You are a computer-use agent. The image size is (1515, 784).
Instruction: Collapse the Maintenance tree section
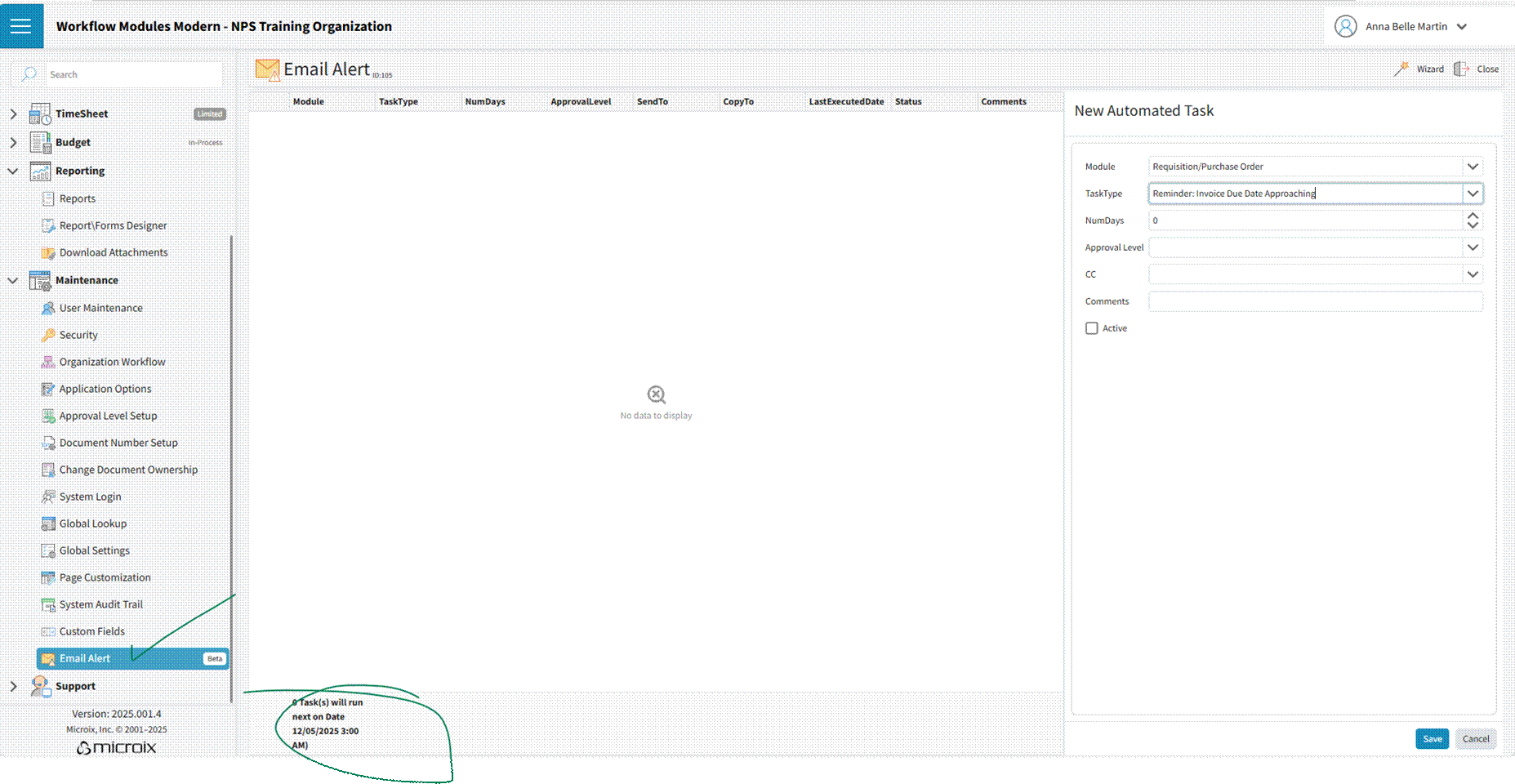pyautogui.click(x=13, y=280)
